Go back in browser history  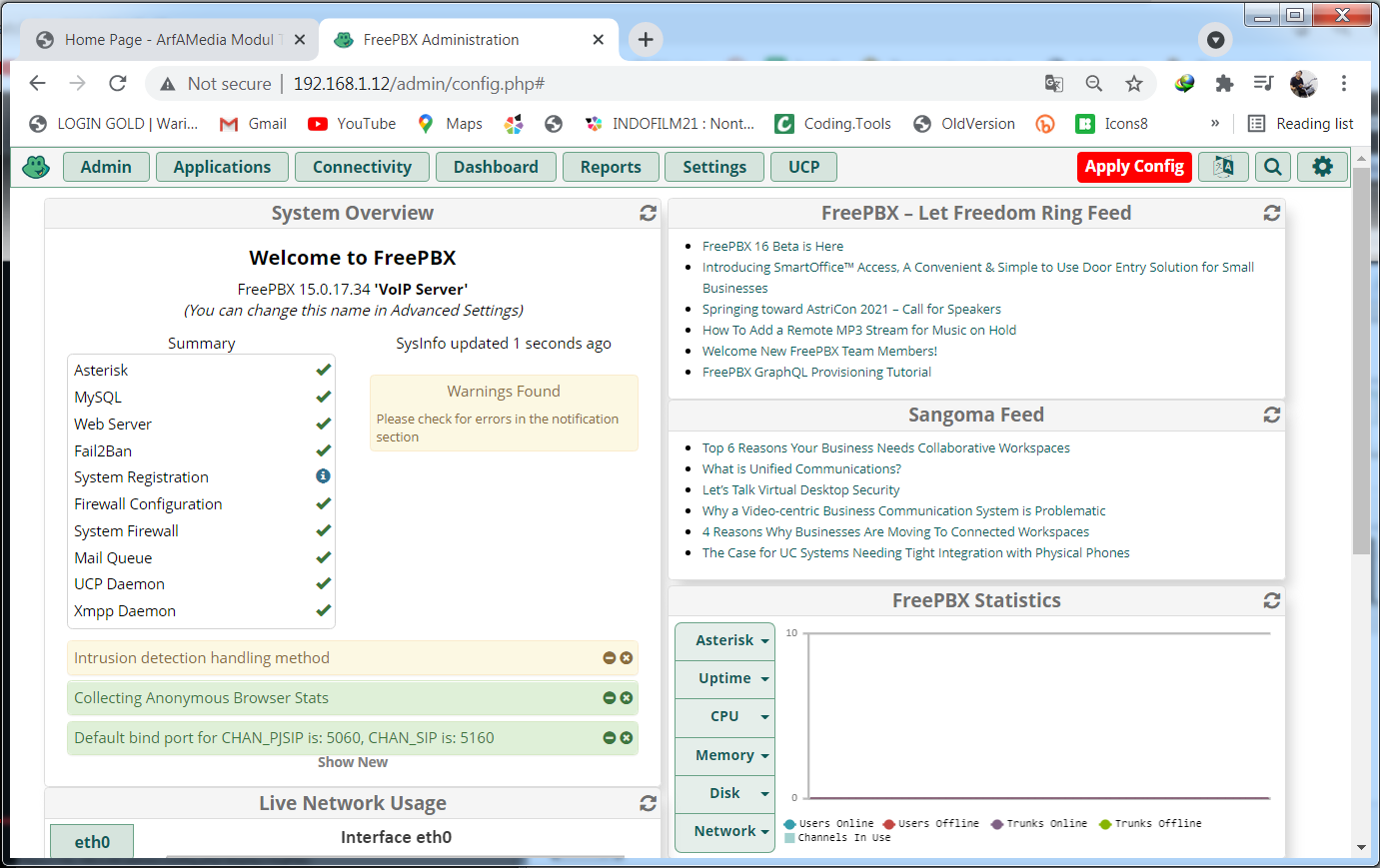click(37, 83)
